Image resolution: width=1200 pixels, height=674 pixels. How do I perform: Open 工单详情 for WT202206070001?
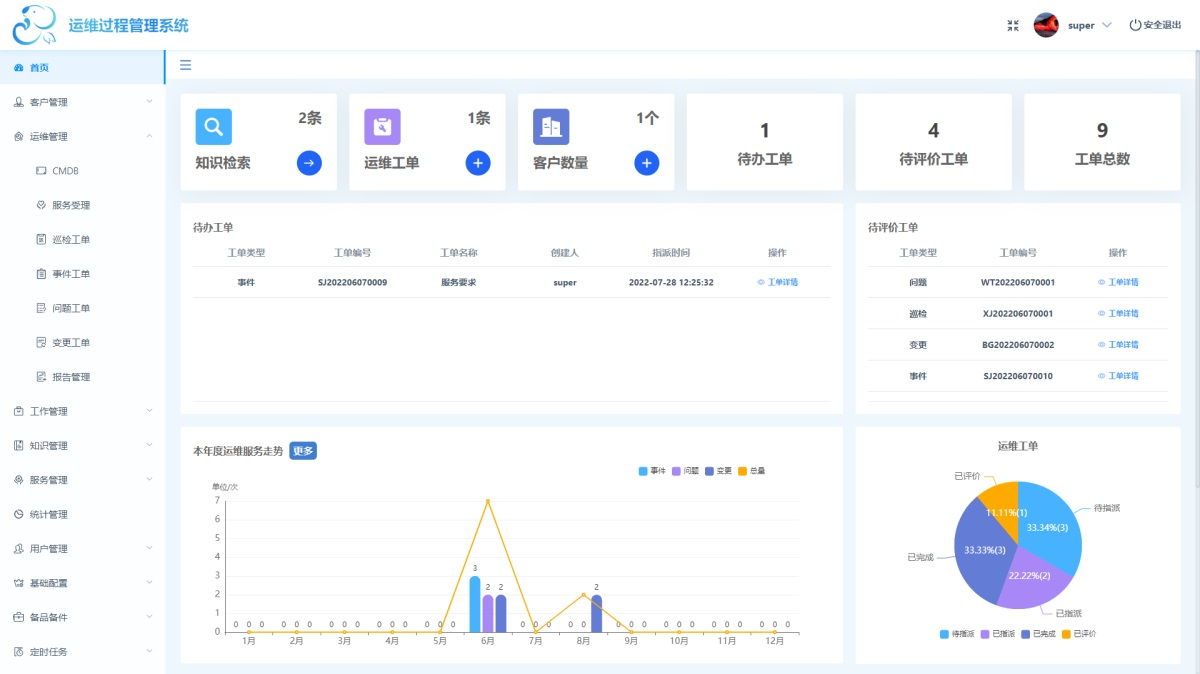[x=1118, y=282]
